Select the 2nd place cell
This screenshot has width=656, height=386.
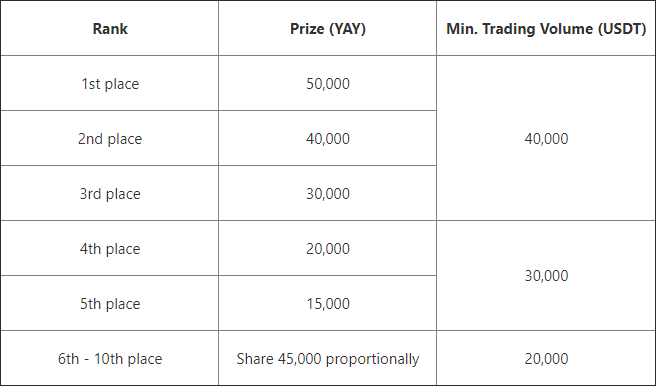point(110,138)
